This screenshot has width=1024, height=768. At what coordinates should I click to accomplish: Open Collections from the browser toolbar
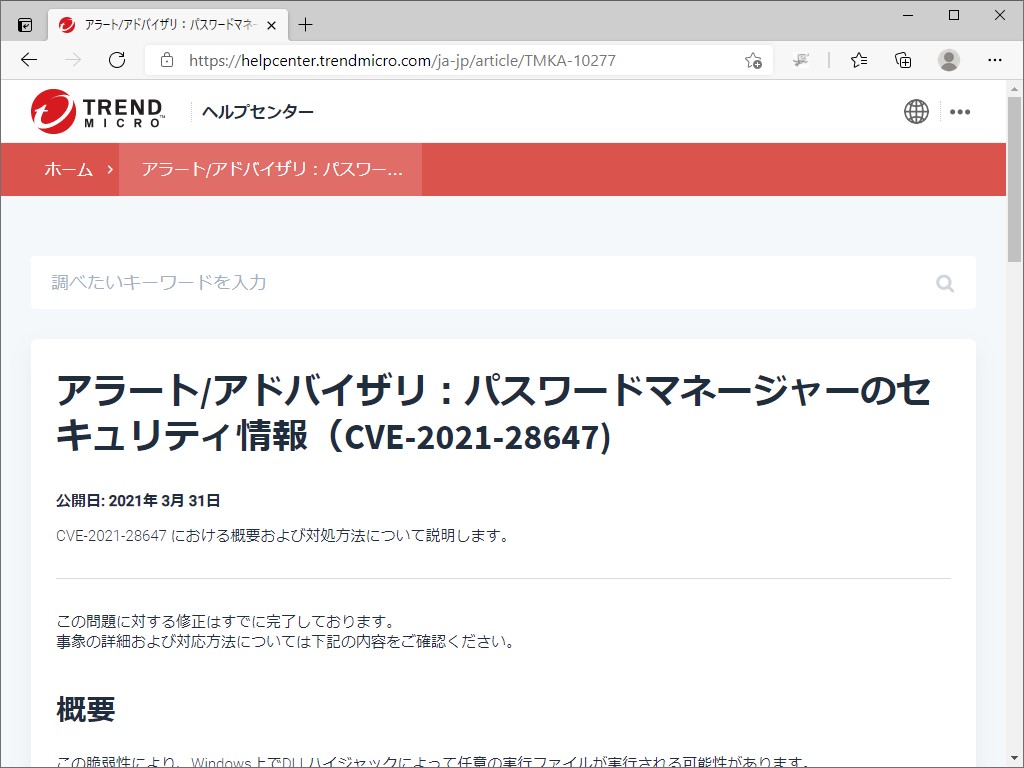tap(903, 60)
